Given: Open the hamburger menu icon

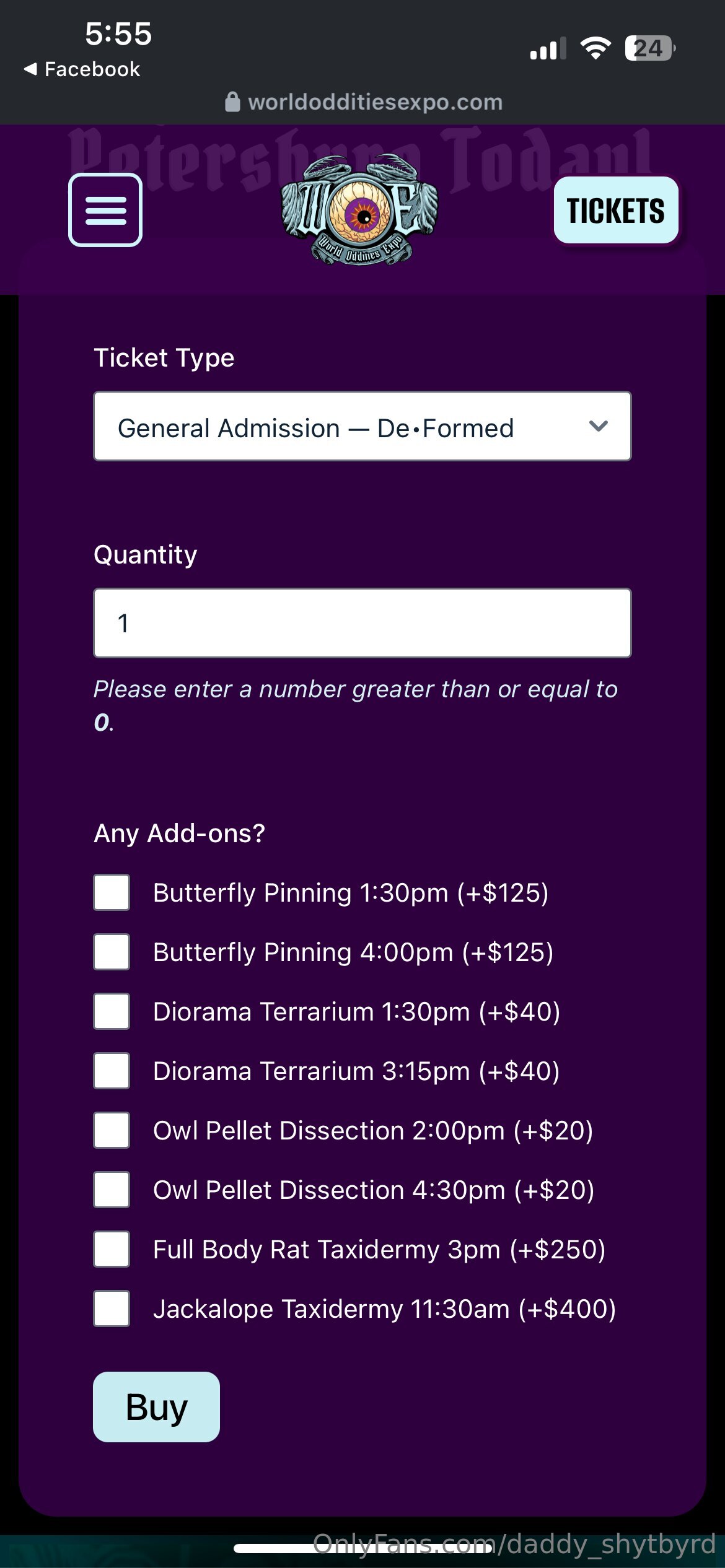Looking at the screenshot, I should click(105, 210).
